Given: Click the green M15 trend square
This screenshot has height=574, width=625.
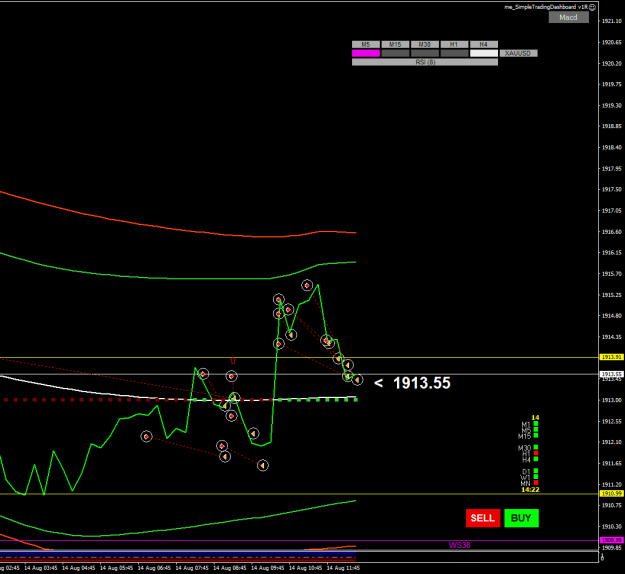Looking at the screenshot, I should [536, 436].
